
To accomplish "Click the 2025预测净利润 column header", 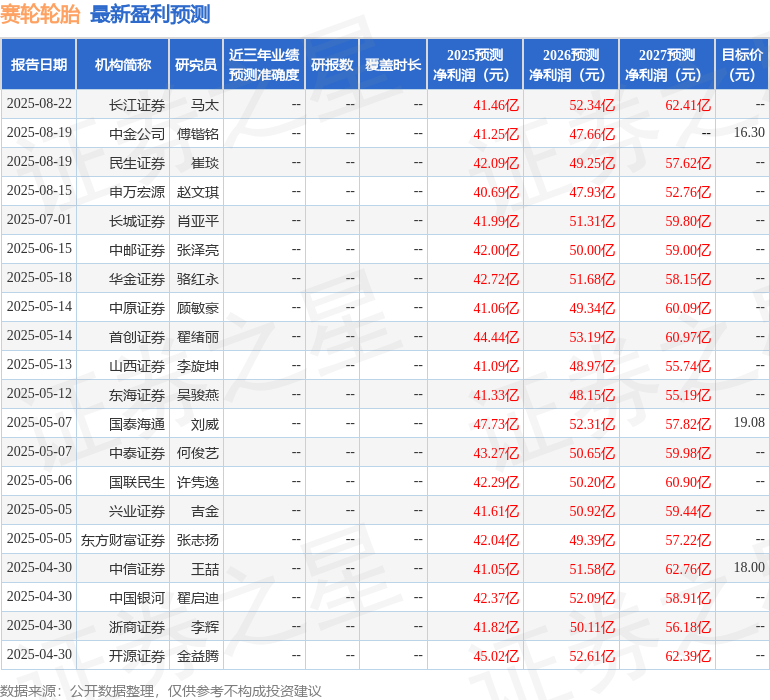I will click(475, 65).
